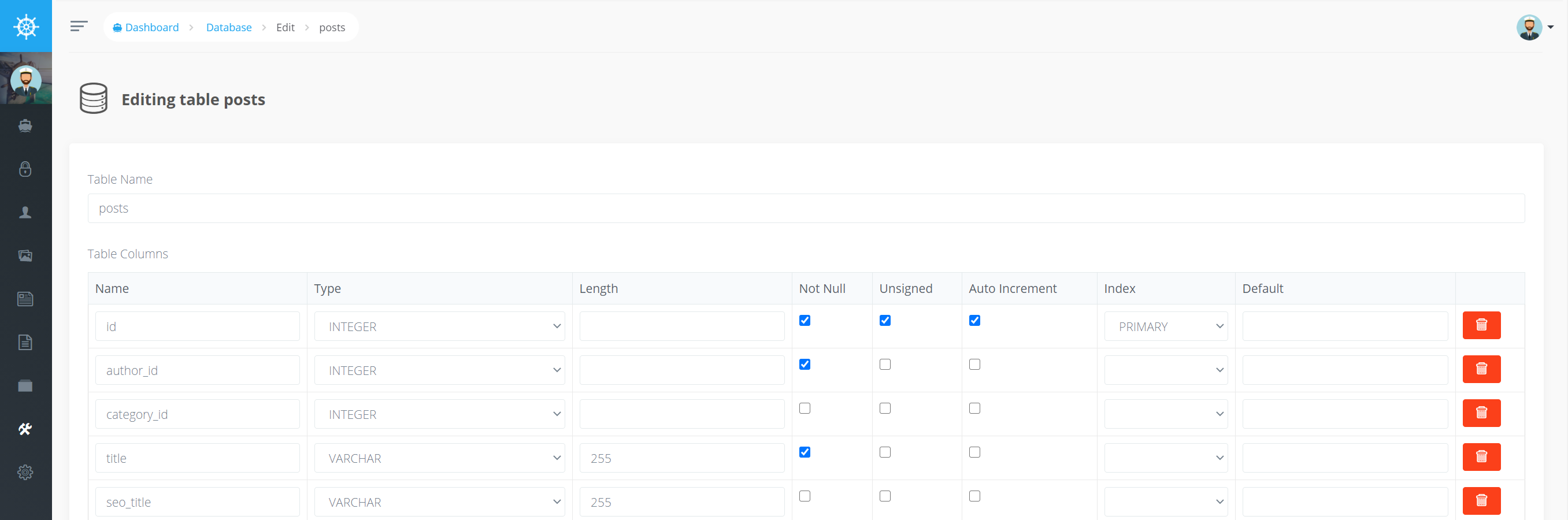Viewport: 1568px width, 520px height.
Task: Check Unsigned for seo_title column
Action: [885, 496]
